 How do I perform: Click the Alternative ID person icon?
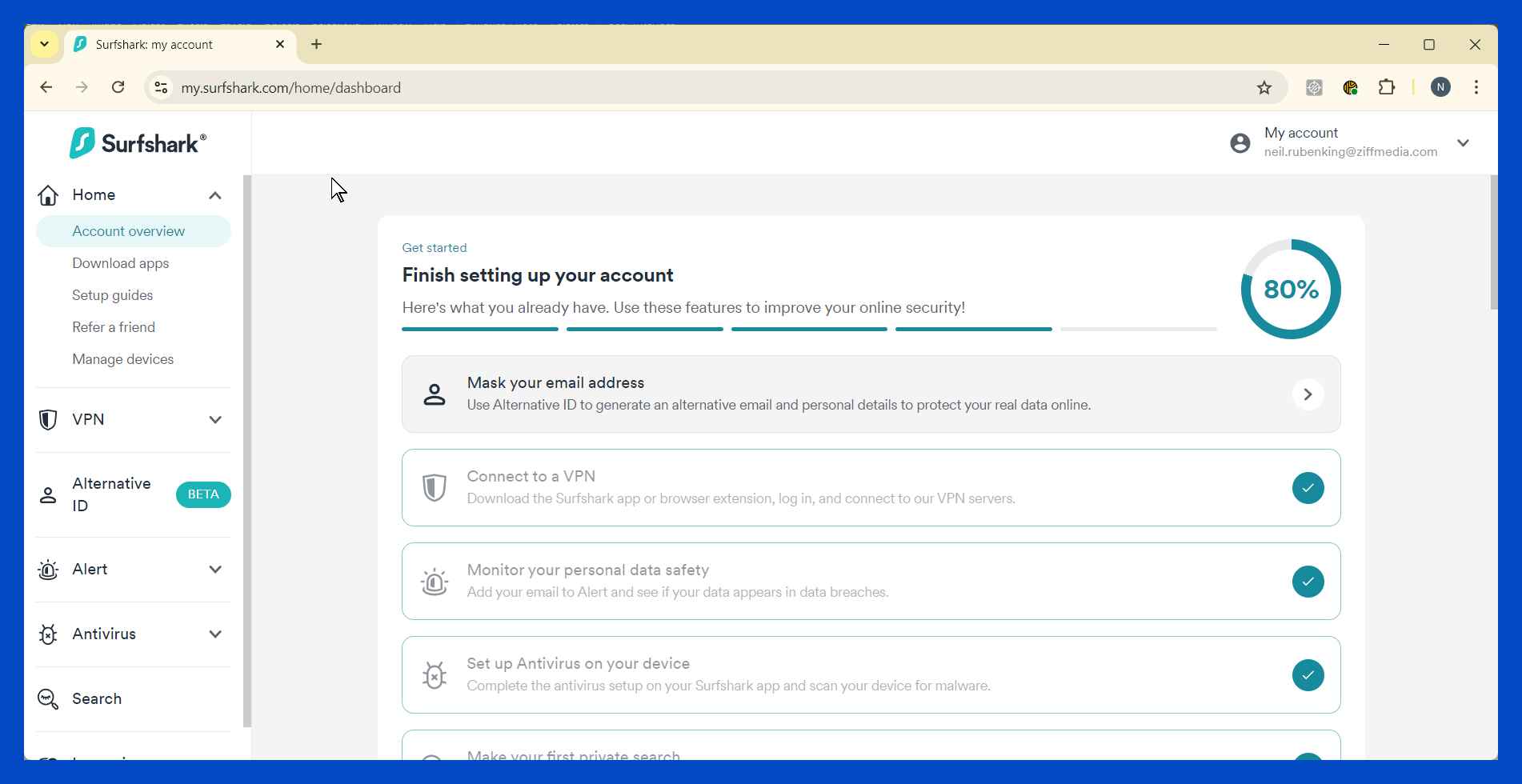pyautogui.click(x=48, y=495)
